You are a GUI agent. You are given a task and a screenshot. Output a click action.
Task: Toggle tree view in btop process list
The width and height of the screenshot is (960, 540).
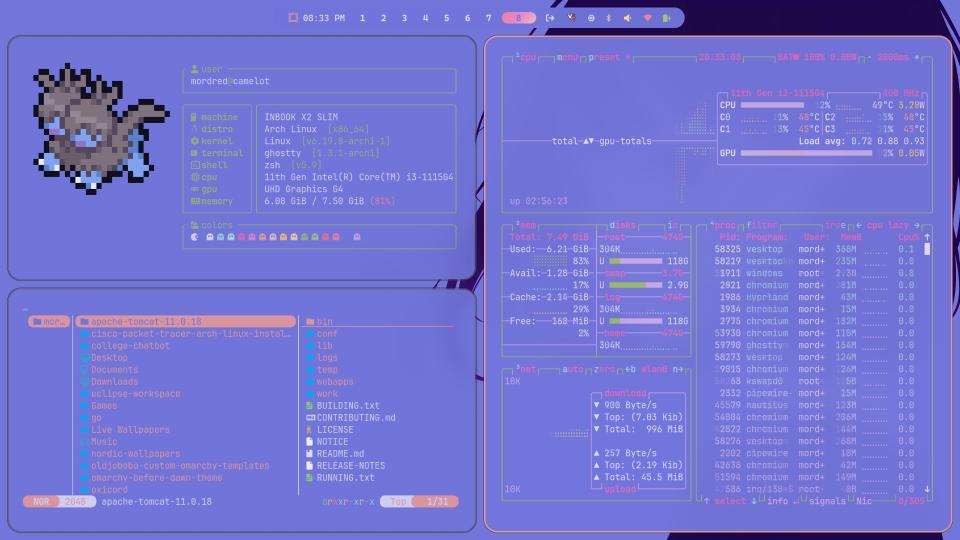point(835,225)
